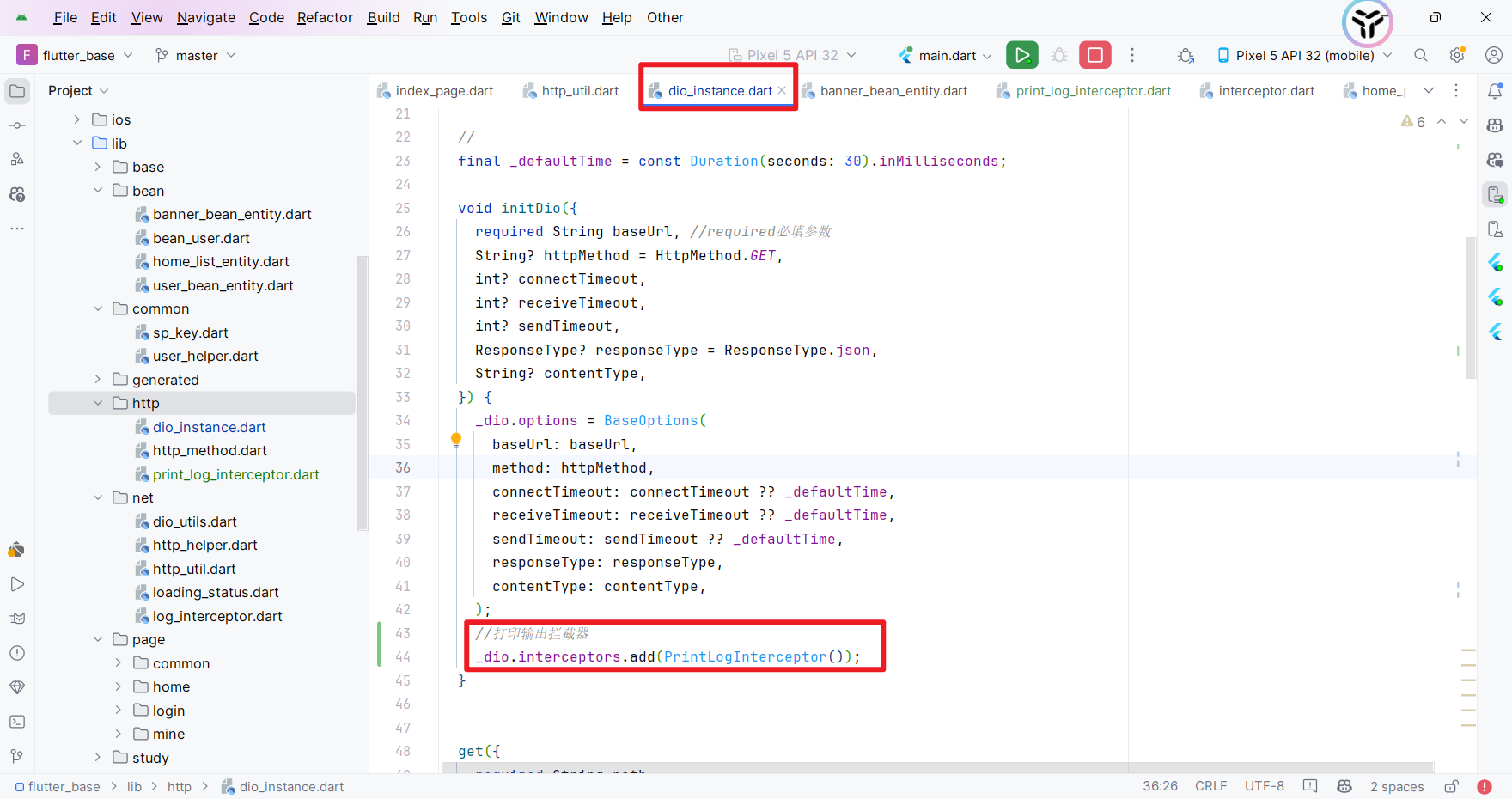Open Pixel 5 API 32 device selector
The width and height of the screenshot is (1512, 799).
[792, 55]
